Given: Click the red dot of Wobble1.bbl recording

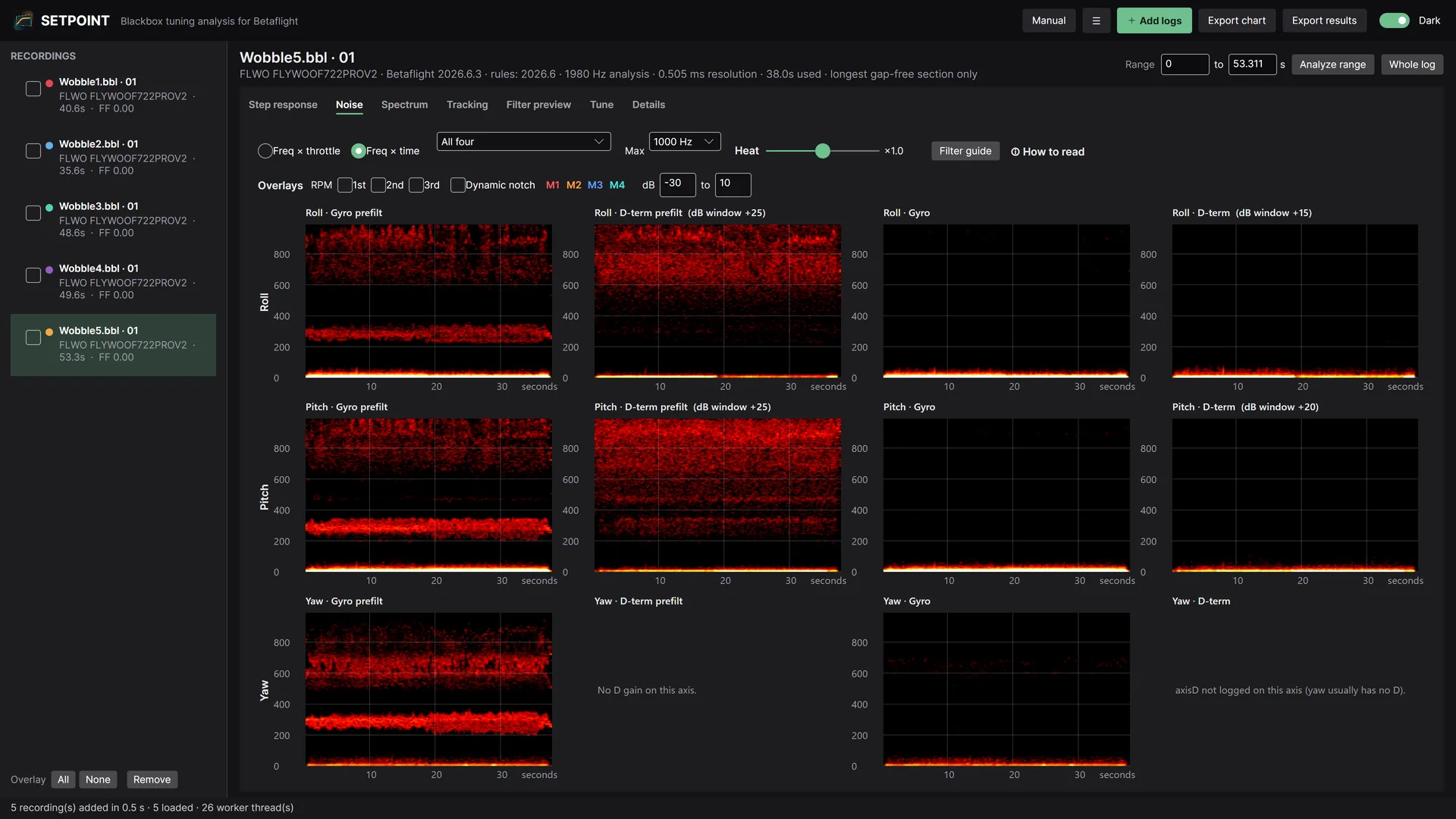Looking at the screenshot, I should tap(49, 83).
